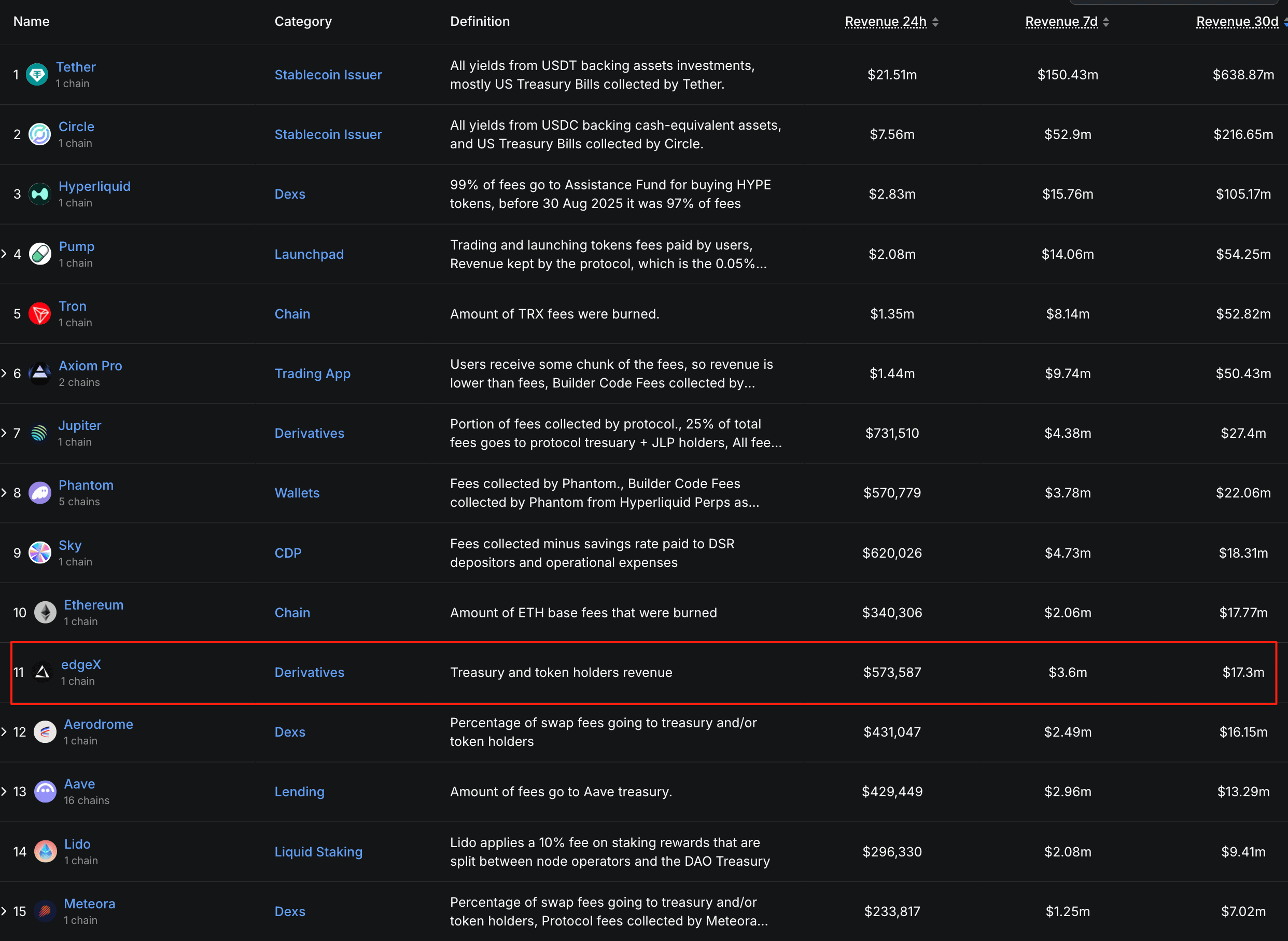Viewport: 1288px width, 941px height.
Task: Expand the Pump row chevron
Action: tap(5, 254)
